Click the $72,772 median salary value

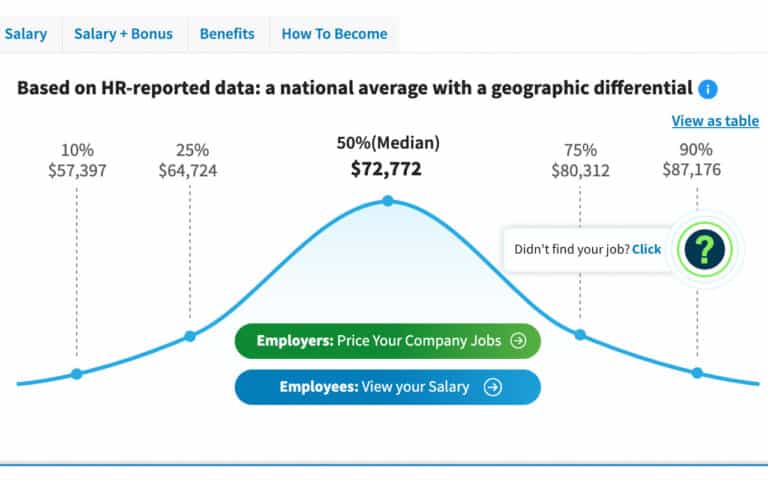pos(386,169)
